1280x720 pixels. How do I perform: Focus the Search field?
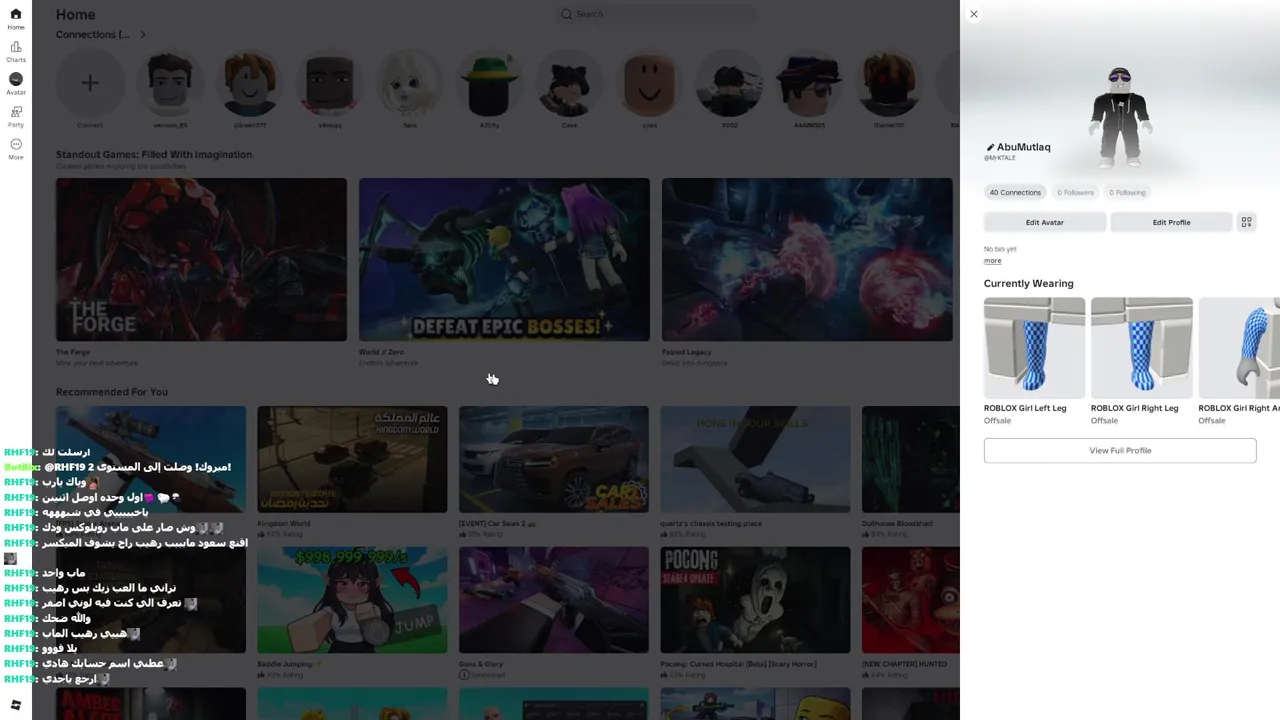tap(656, 14)
